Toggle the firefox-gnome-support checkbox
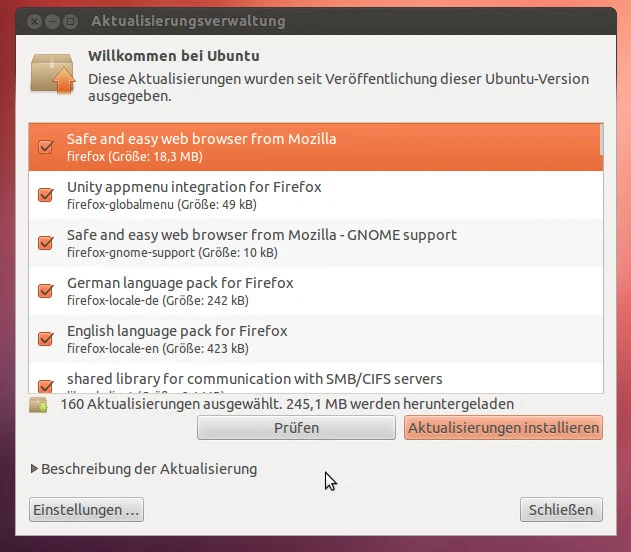631x552 pixels. click(x=45, y=243)
